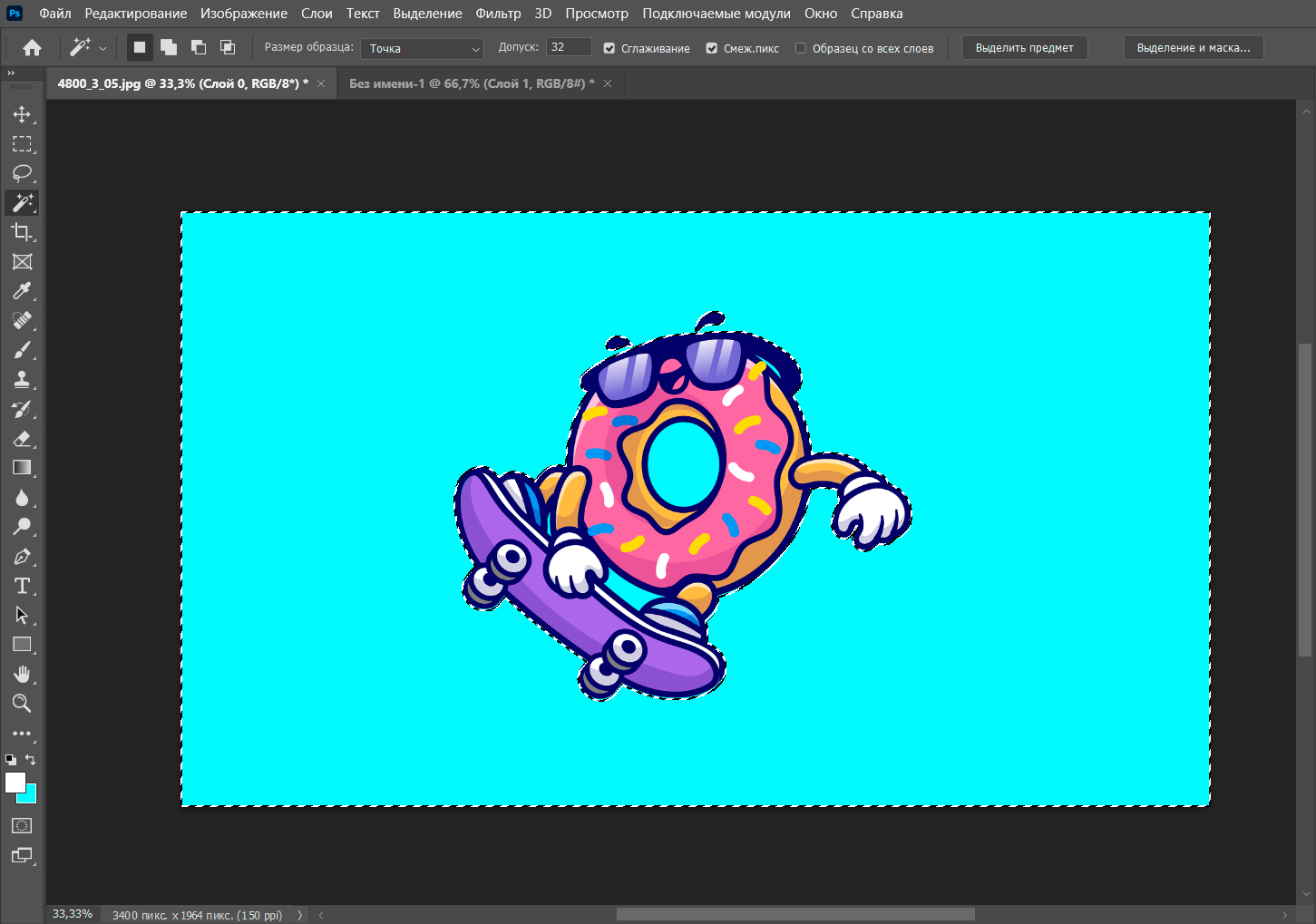
Task: Open the Фильтр menu
Action: coord(498,14)
